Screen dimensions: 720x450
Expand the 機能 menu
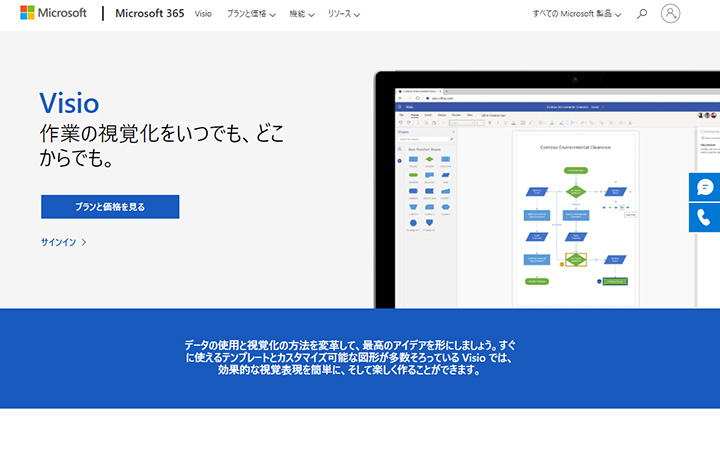[x=302, y=14]
